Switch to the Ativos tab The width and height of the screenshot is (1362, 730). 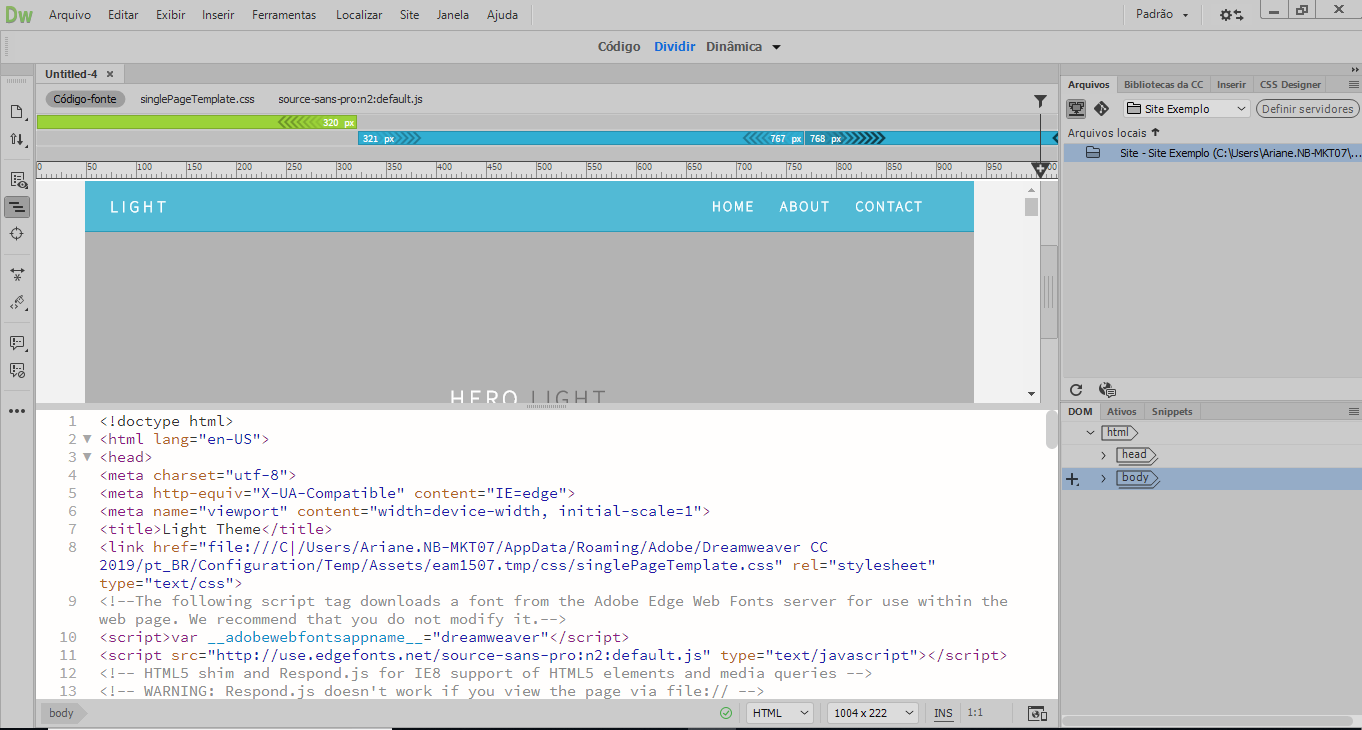1122,411
